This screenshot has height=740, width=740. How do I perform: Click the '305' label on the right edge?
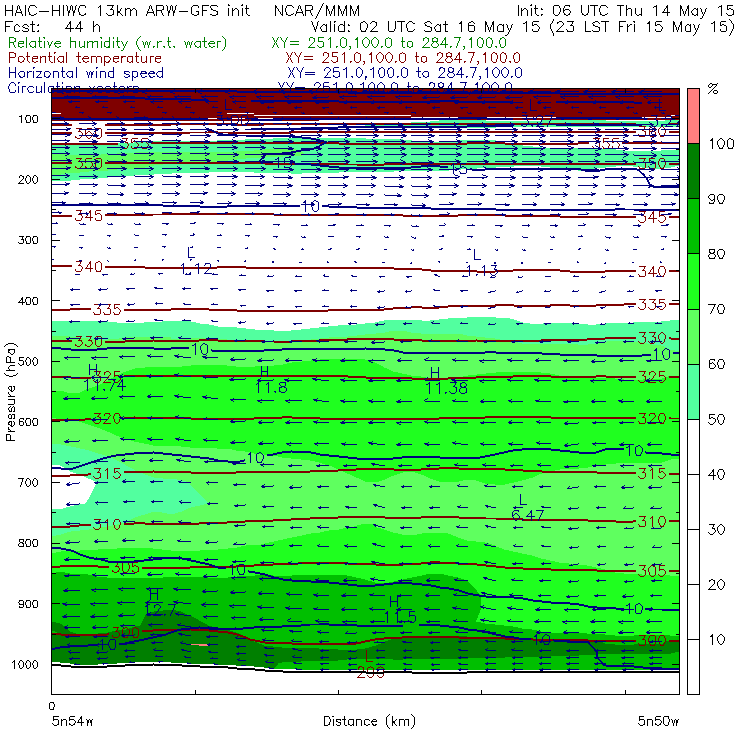point(652,572)
